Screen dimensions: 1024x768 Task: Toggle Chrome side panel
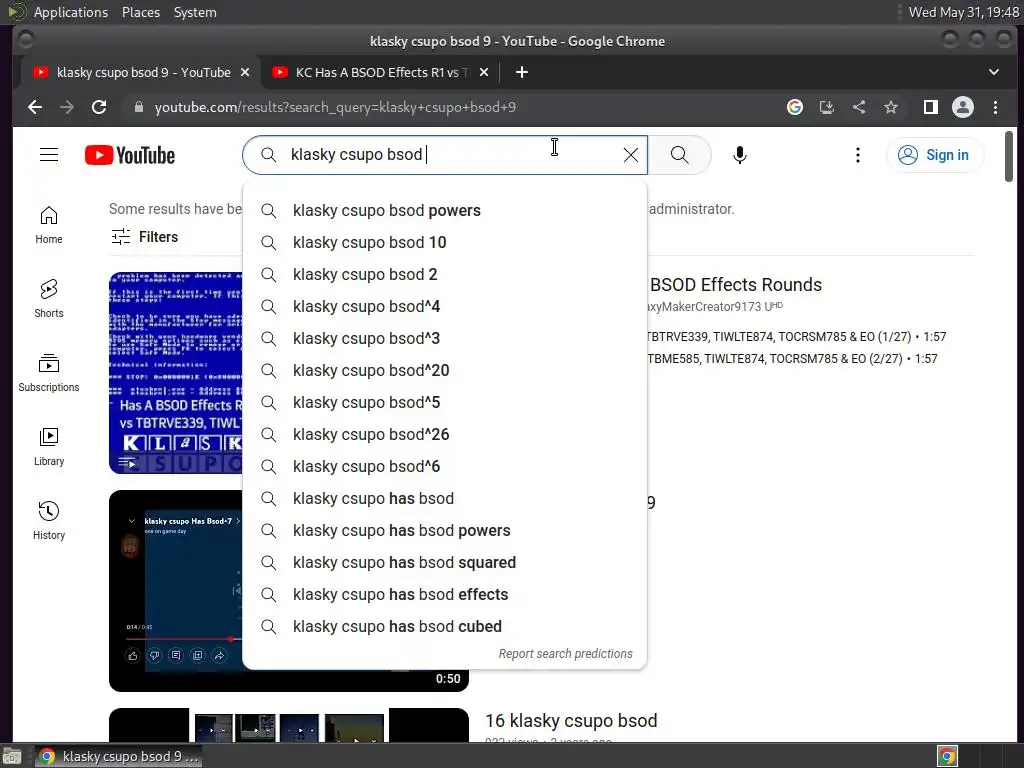point(931,107)
